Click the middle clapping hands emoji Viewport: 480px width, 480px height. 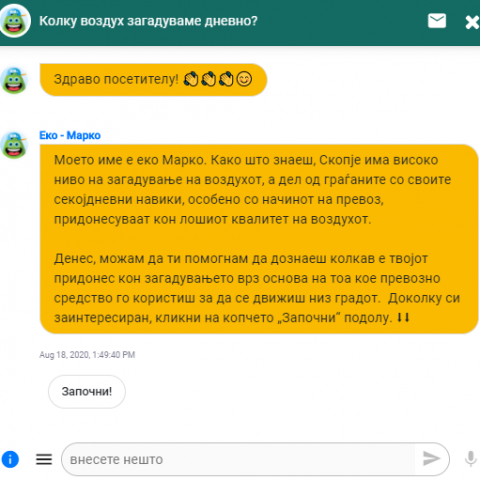[209, 79]
